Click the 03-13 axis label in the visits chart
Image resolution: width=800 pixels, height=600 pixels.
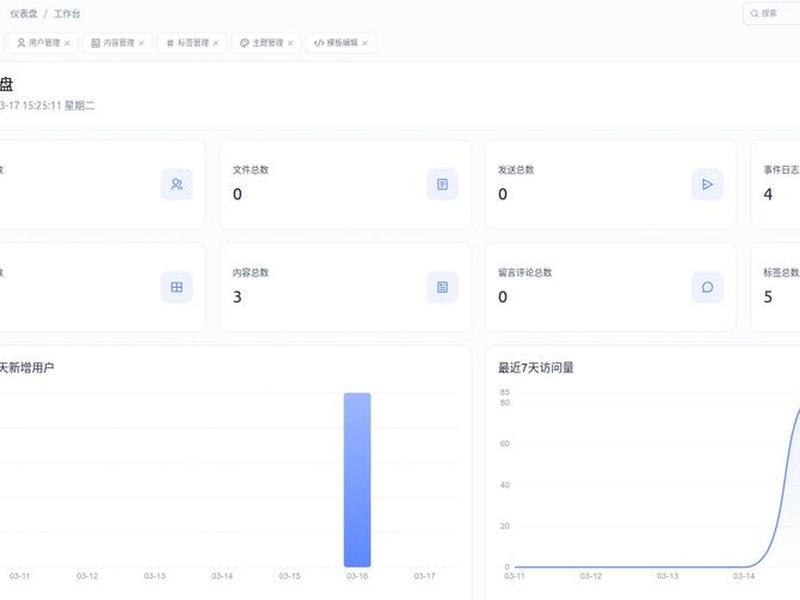click(x=667, y=576)
